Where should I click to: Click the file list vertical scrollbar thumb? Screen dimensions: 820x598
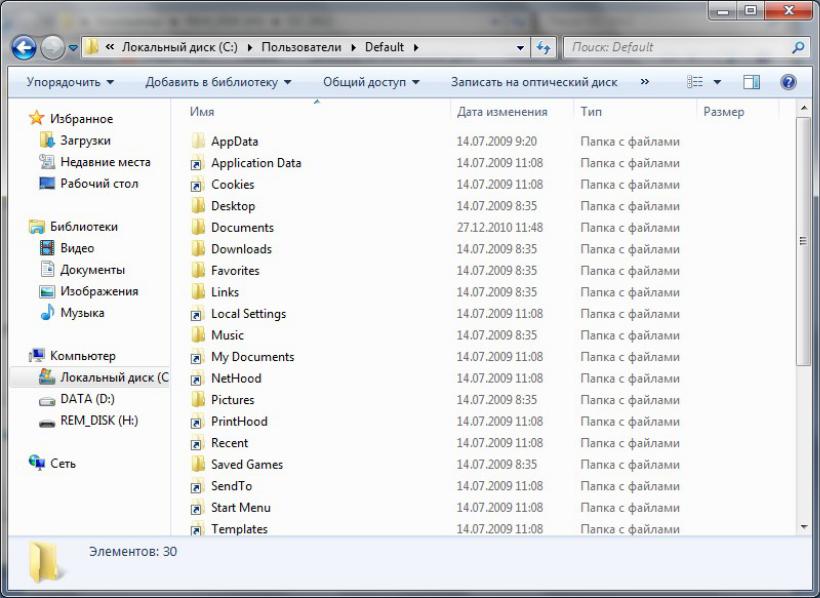coord(804,241)
